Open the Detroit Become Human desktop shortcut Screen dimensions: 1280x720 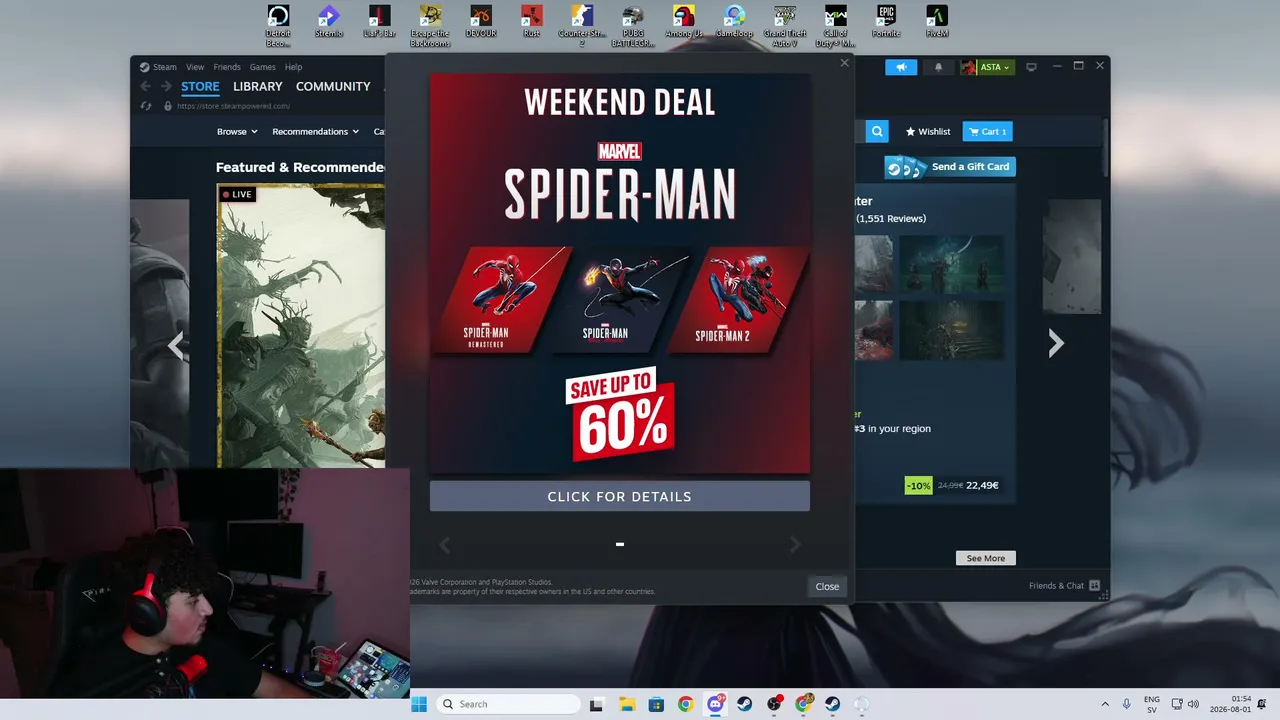click(x=278, y=26)
